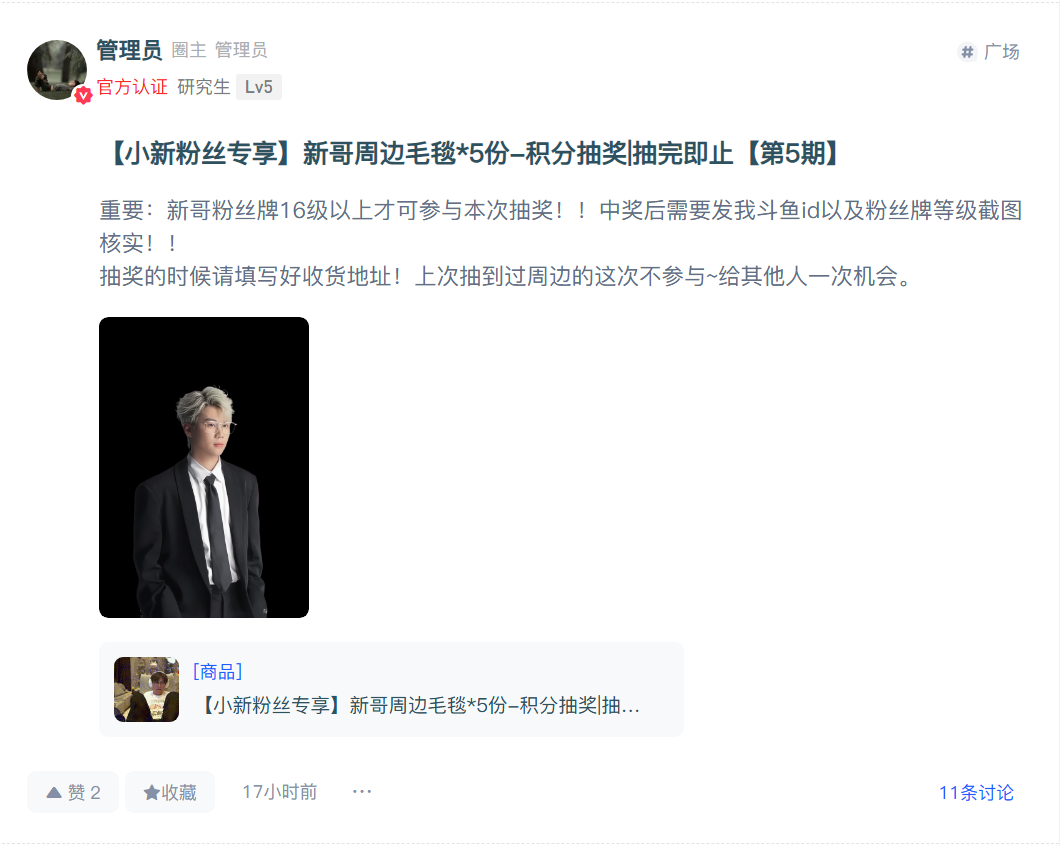Toggle the 赞 2 like button

tap(73, 792)
